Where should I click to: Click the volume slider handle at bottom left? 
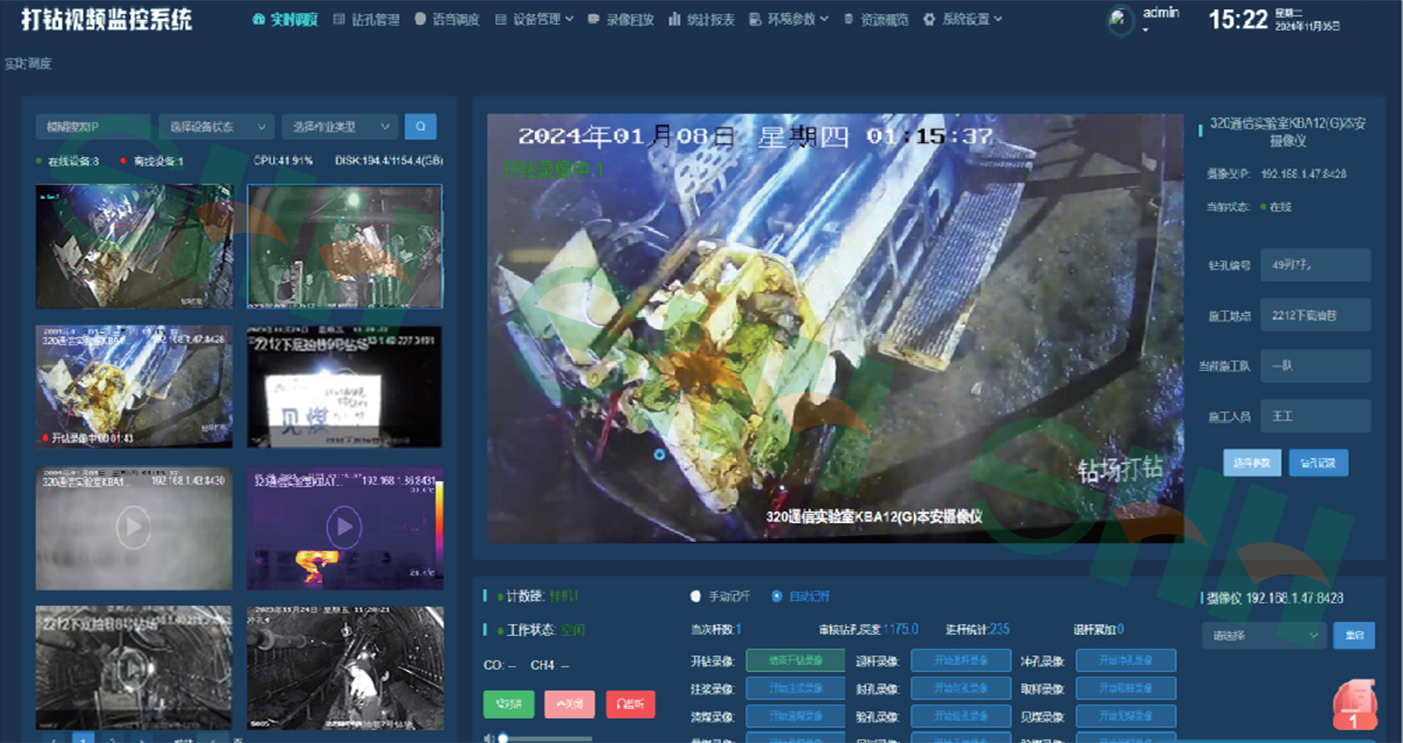coord(503,737)
